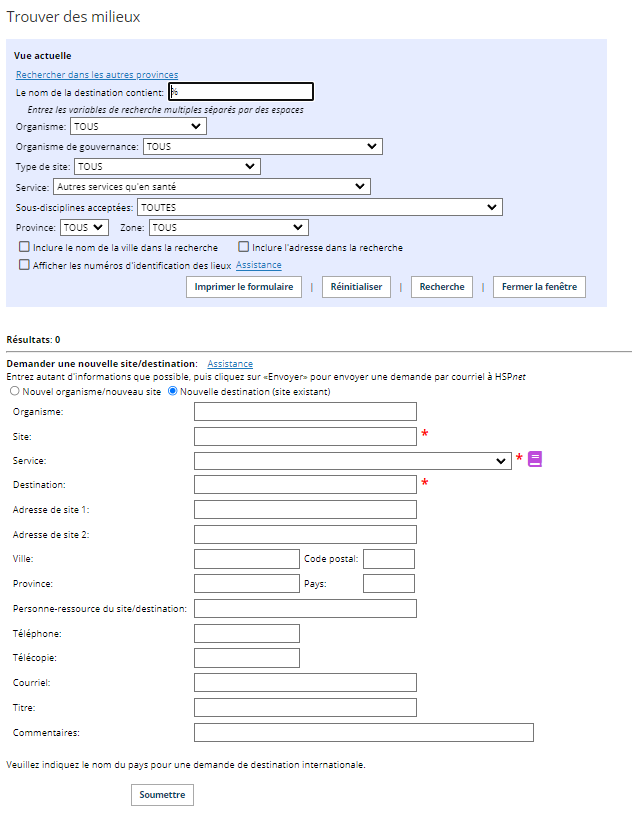Click 'Fermer la fenêtre' button
Screen dimensions: 632x825
coord(539,287)
